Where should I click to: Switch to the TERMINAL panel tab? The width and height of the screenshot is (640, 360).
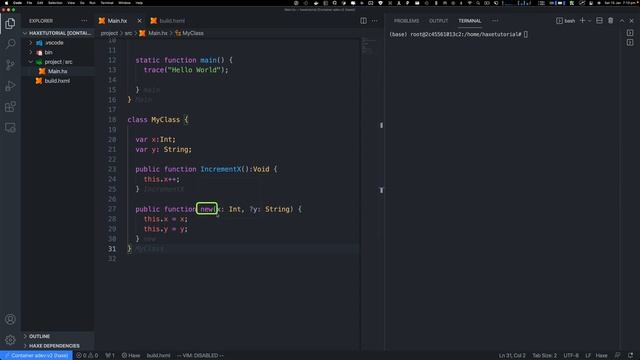(470, 21)
